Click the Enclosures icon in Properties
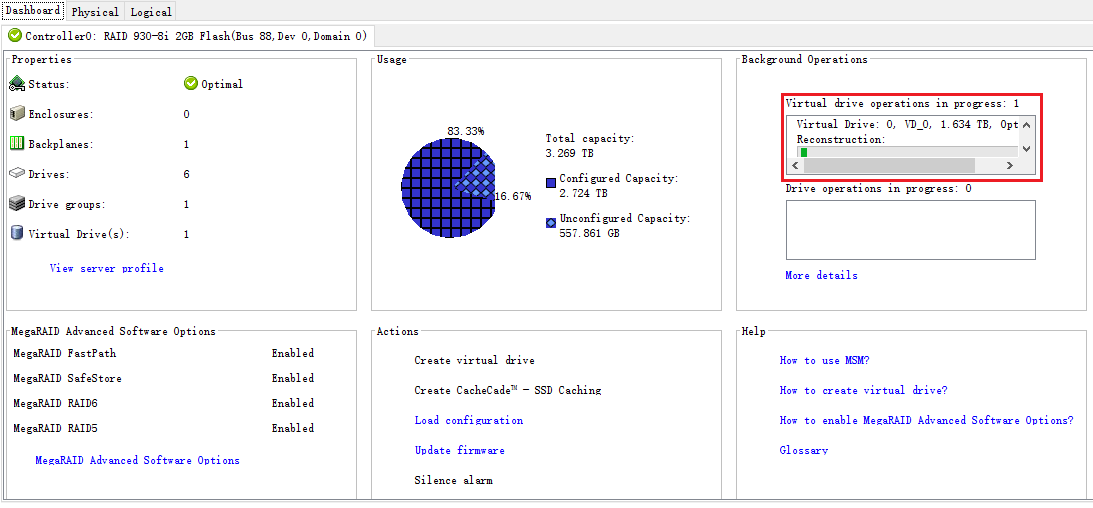The image size is (1093, 508). tap(17, 114)
